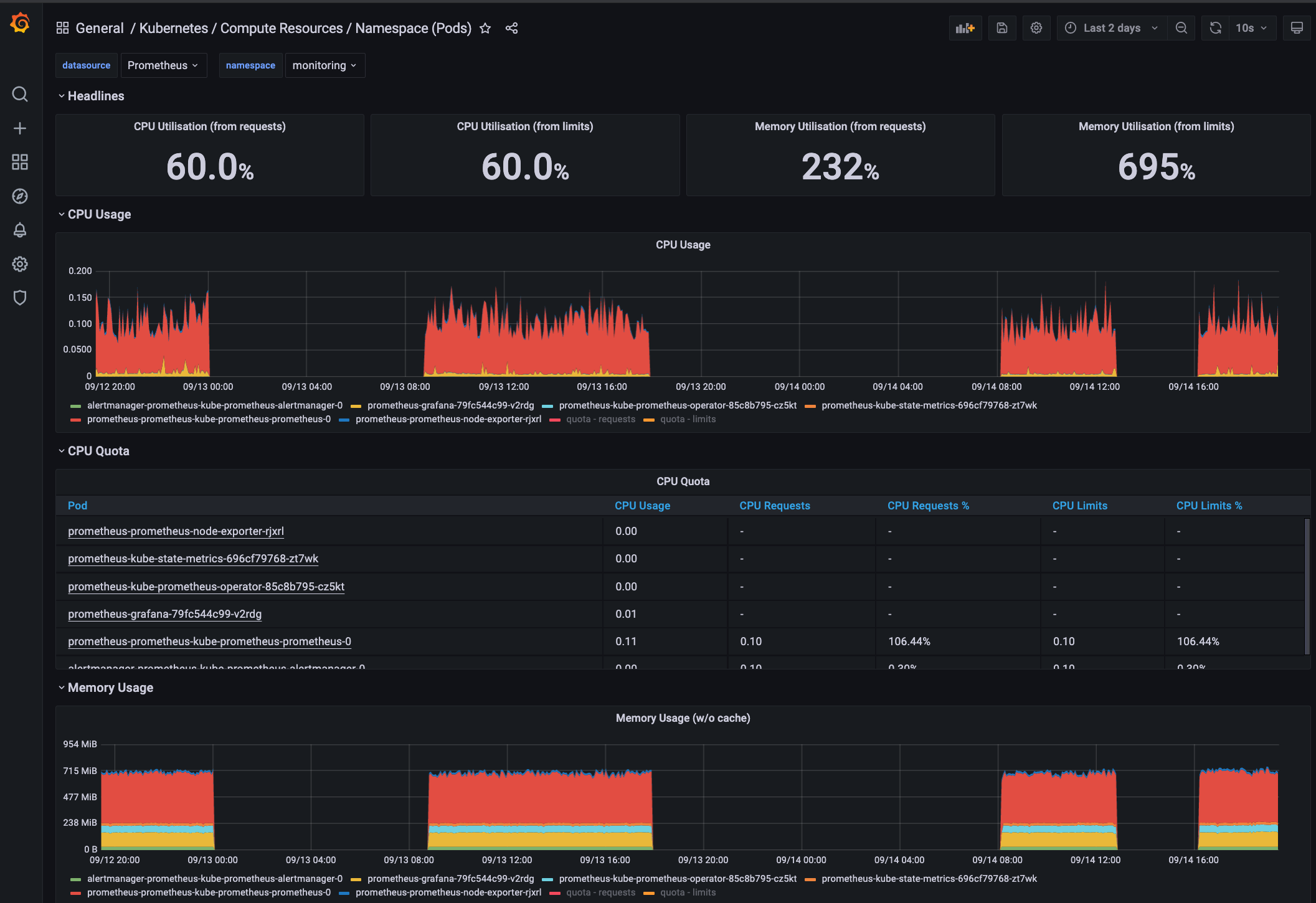
Task: Click the star icon to favorite dashboard
Action: pos(486,28)
